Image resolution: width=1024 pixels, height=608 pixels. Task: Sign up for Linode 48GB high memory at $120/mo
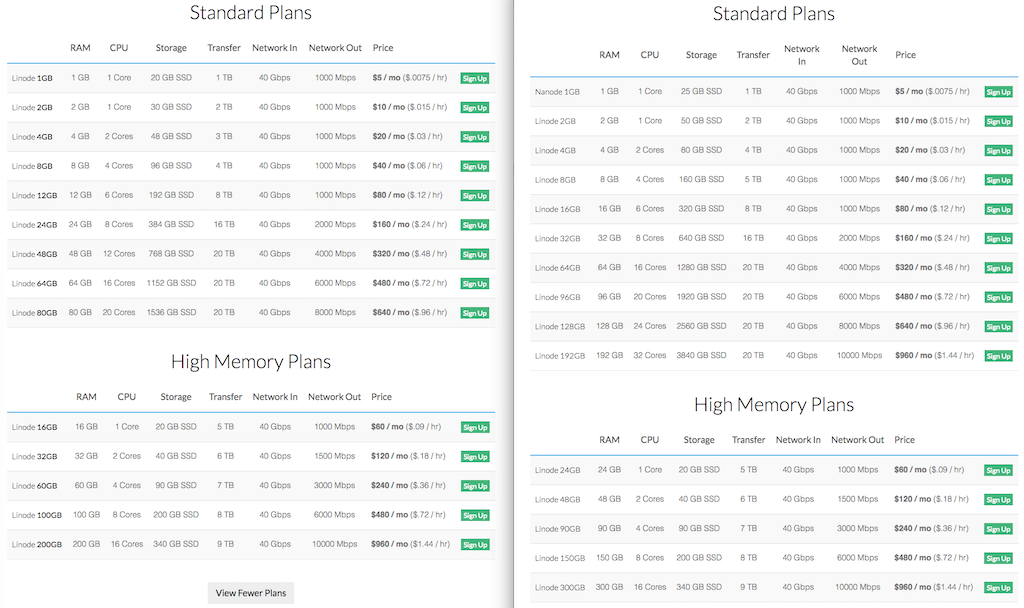[x=999, y=500]
